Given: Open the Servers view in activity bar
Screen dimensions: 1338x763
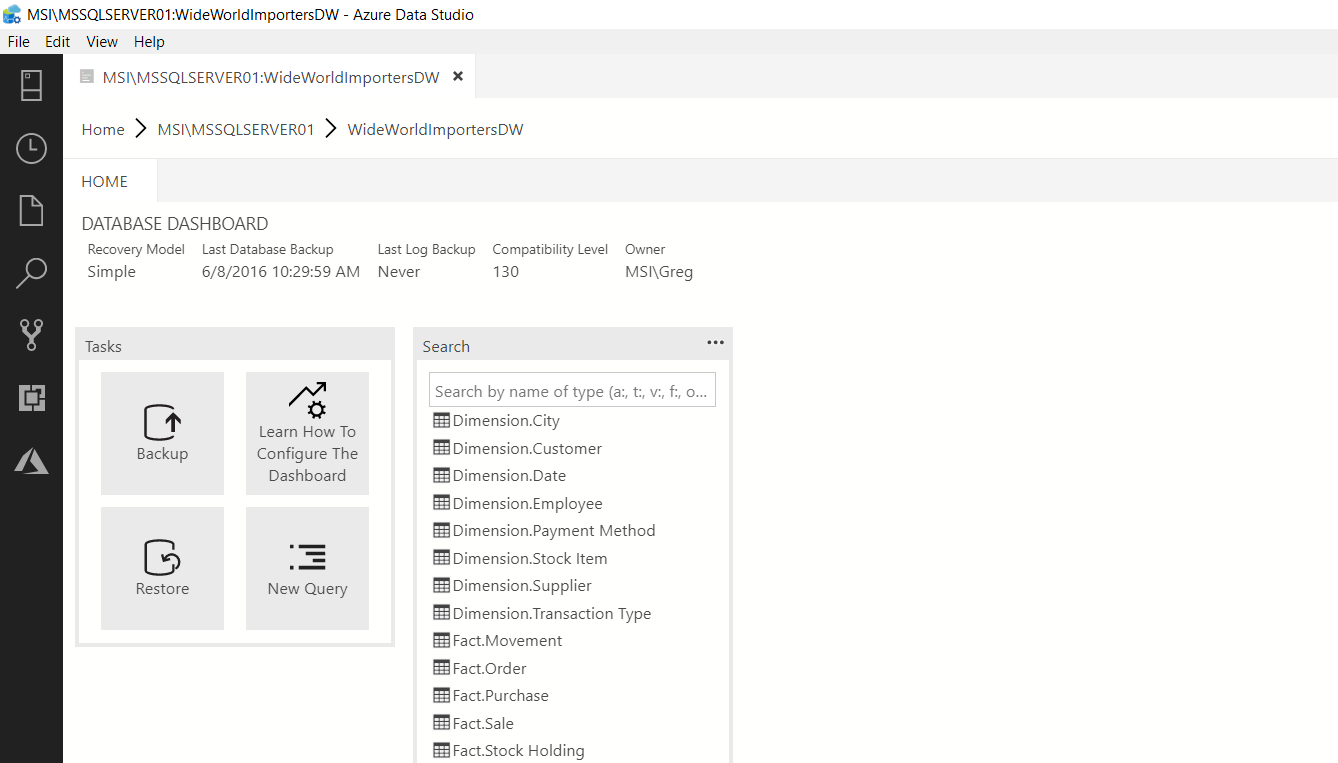Looking at the screenshot, I should [x=31, y=86].
